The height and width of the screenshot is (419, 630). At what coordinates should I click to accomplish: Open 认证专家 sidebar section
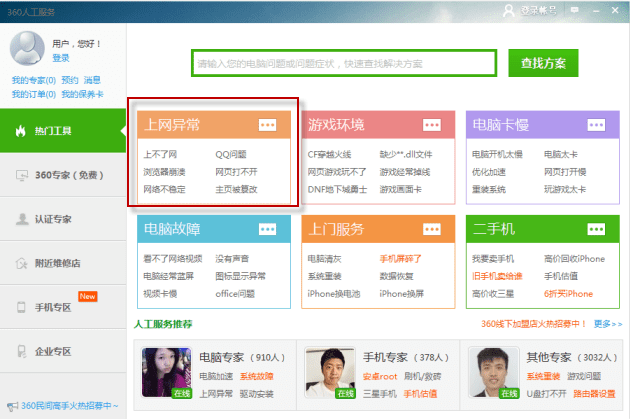(63, 219)
